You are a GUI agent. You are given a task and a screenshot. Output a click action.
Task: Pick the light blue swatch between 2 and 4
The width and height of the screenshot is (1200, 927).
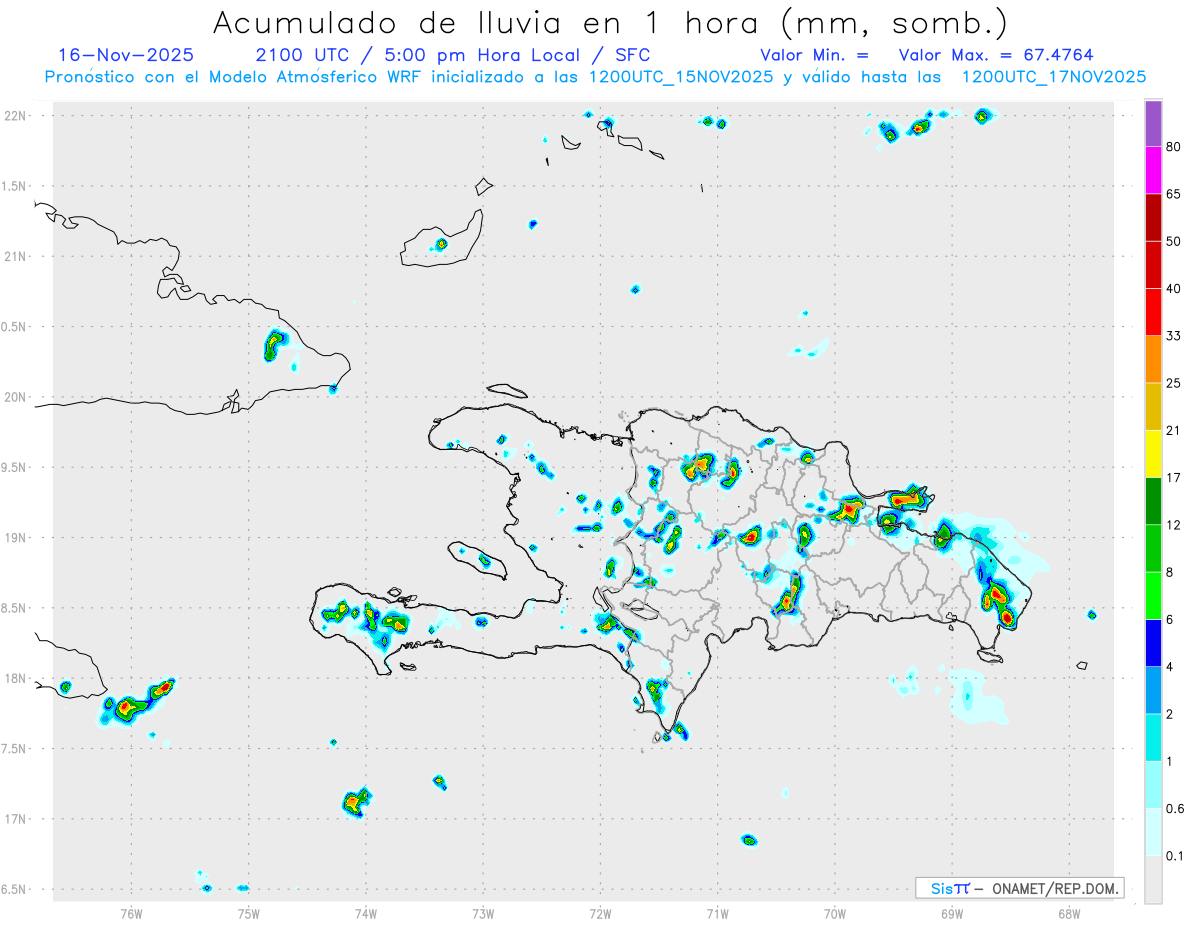coord(1153,689)
